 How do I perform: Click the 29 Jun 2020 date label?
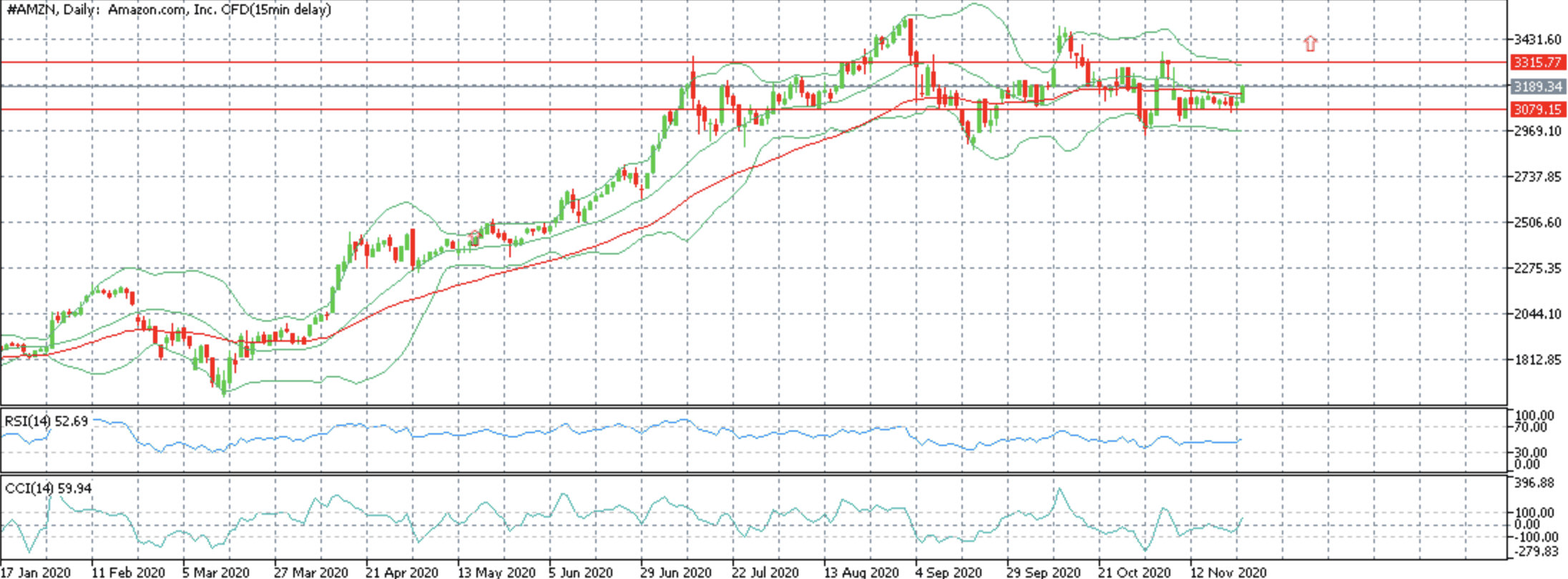(x=676, y=572)
